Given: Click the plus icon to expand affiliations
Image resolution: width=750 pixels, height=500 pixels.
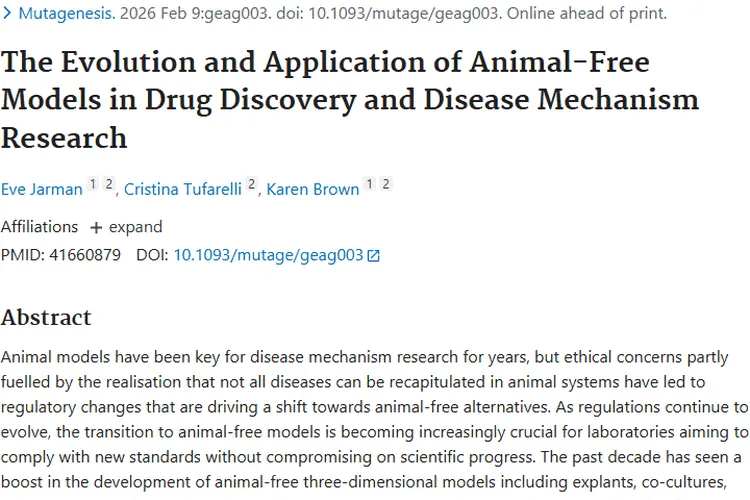Looking at the screenshot, I should 96,227.
